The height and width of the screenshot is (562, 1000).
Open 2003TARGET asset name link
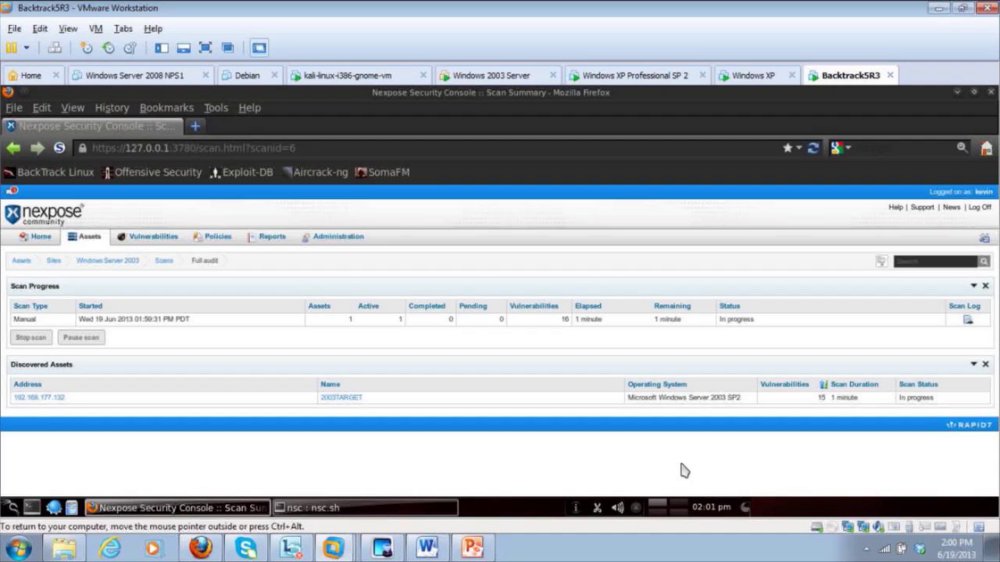click(x=341, y=397)
